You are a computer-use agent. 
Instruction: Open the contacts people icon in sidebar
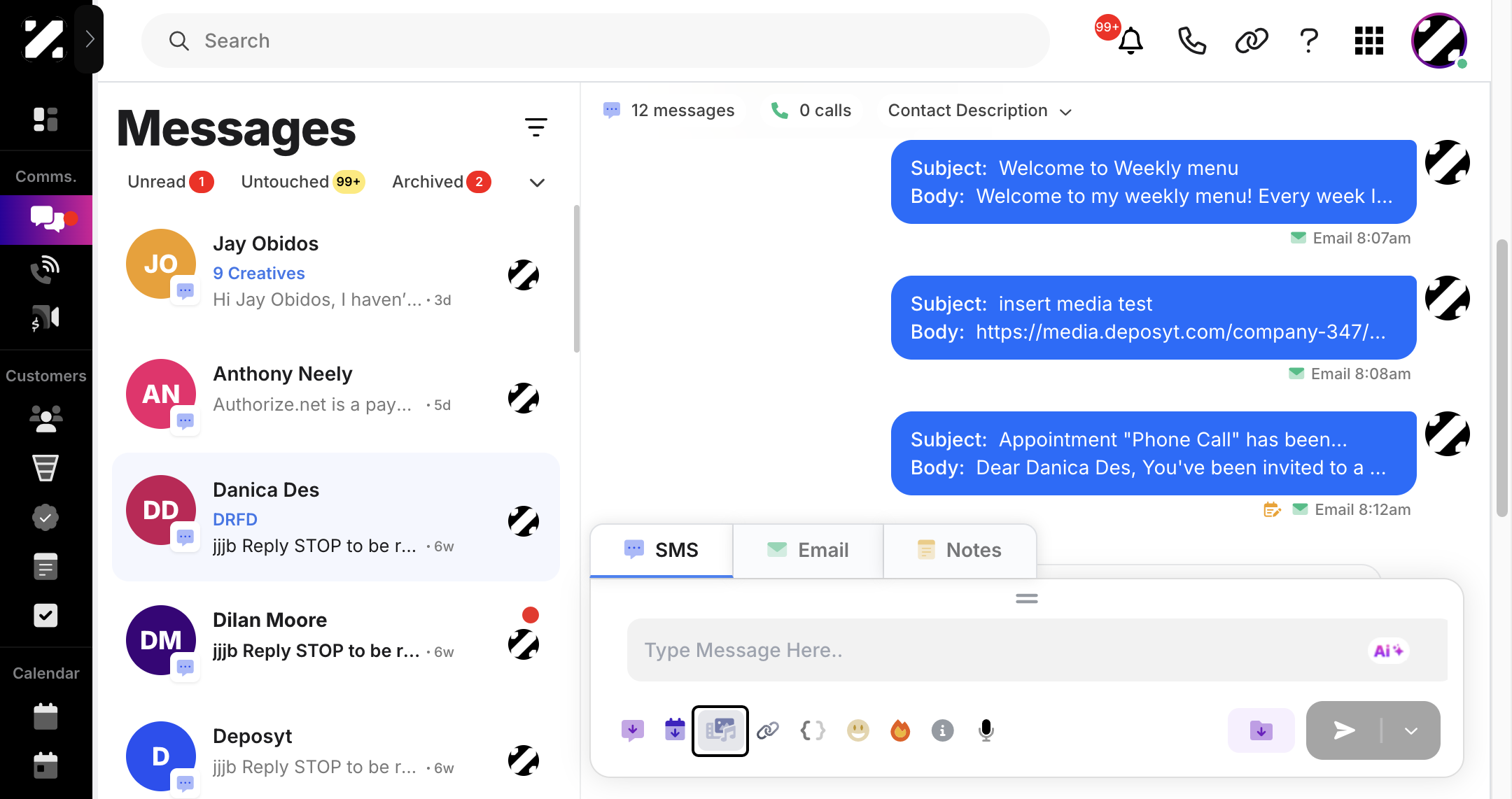[45, 418]
